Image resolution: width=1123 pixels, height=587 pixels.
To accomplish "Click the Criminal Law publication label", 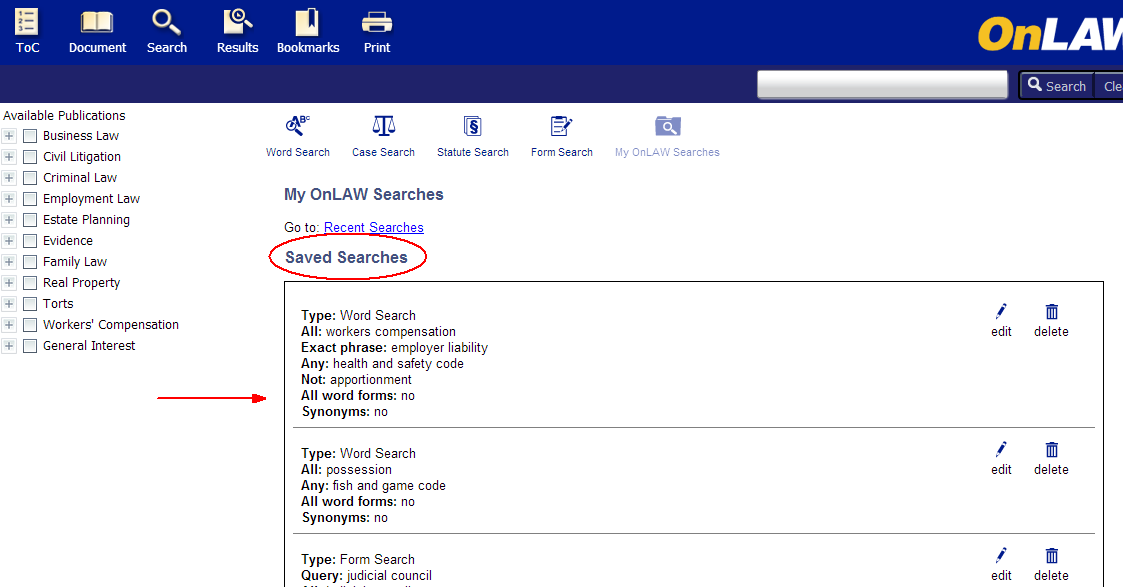I will [x=79, y=178].
